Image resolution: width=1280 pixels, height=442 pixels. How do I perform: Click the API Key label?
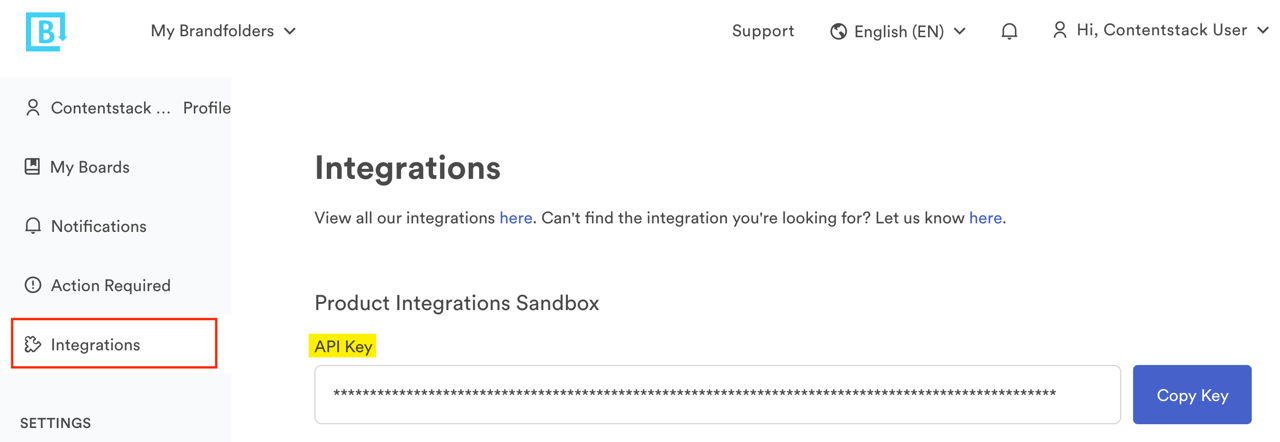point(343,346)
